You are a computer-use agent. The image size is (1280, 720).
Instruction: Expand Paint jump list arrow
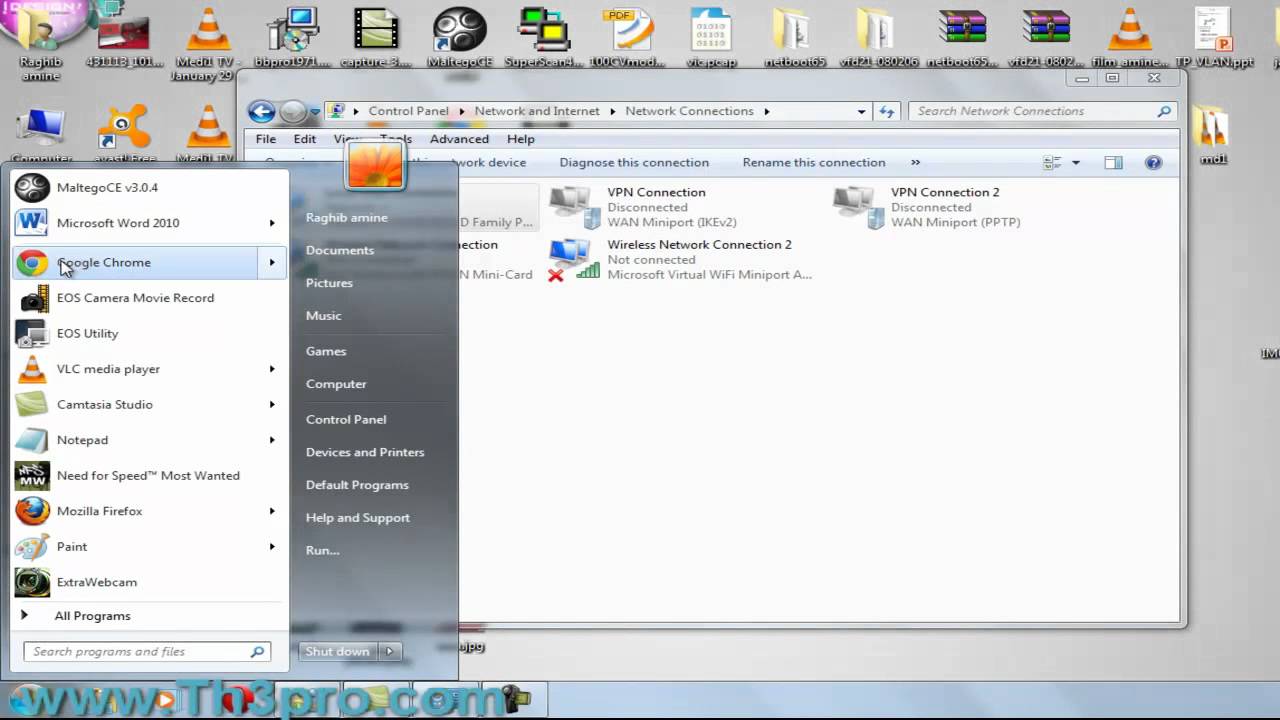tap(272, 546)
